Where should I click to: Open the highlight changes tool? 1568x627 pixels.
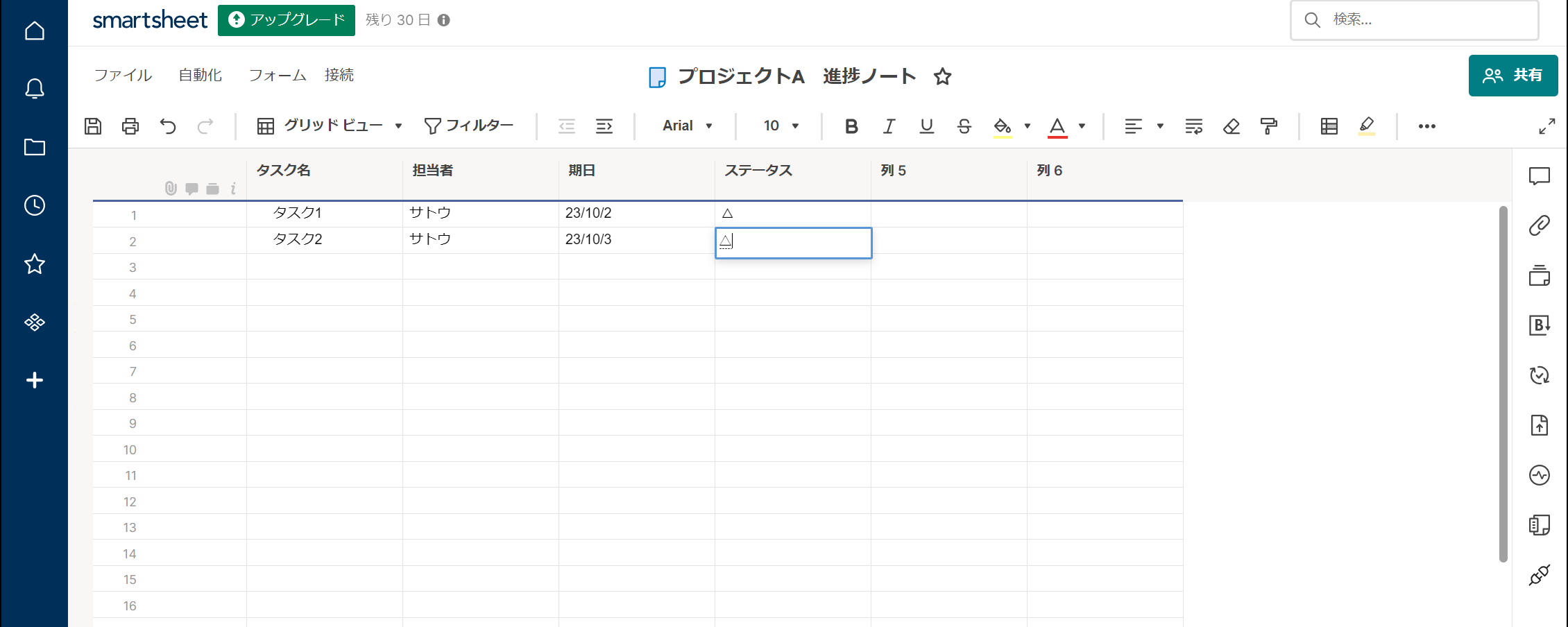tap(1366, 126)
